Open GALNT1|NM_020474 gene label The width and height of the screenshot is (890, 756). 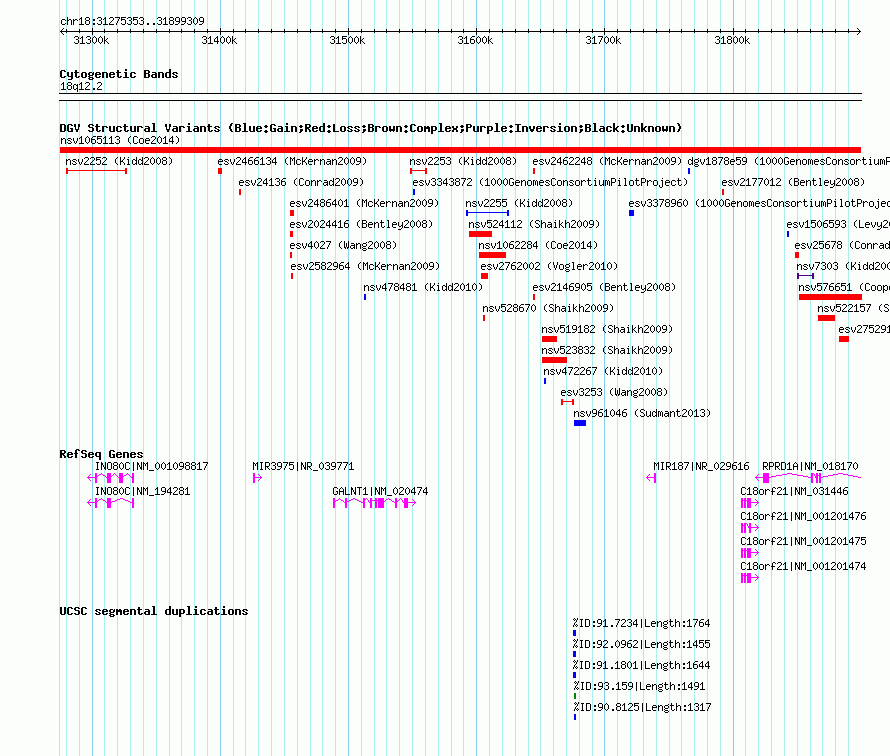click(380, 492)
